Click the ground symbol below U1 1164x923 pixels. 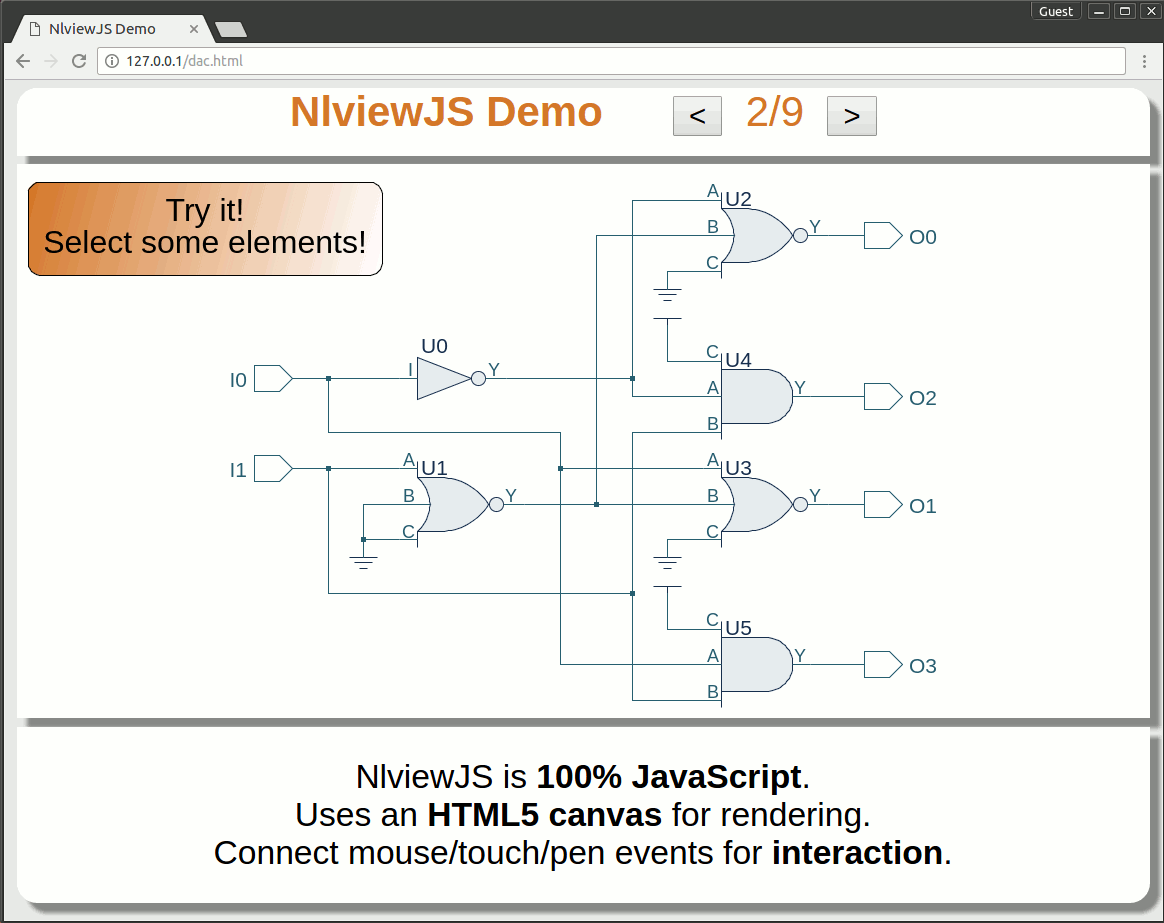click(362, 558)
